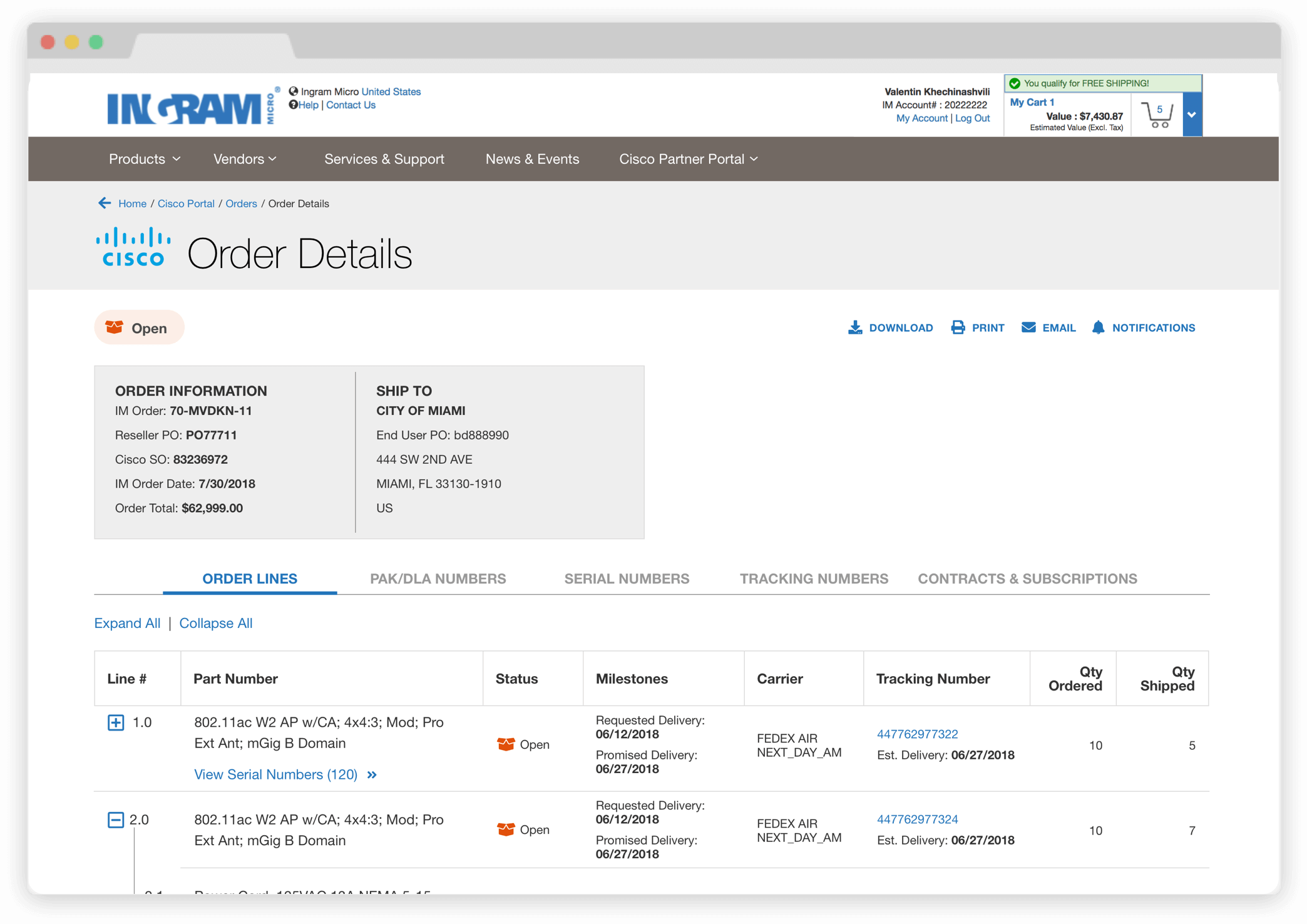Switch to the Tracking Numbers tab
Viewport: 1307px width, 924px height.
pyautogui.click(x=814, y=578)
